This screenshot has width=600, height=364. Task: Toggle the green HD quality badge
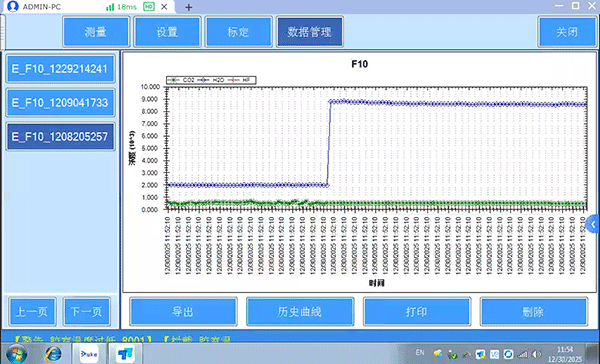pyautogui.click(x=148, y=7)
